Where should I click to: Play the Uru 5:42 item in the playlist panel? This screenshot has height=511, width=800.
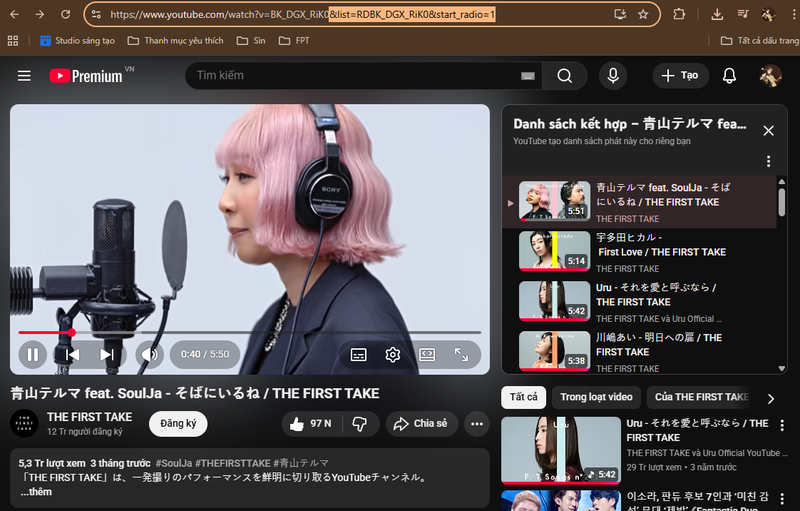coord(639,302)
